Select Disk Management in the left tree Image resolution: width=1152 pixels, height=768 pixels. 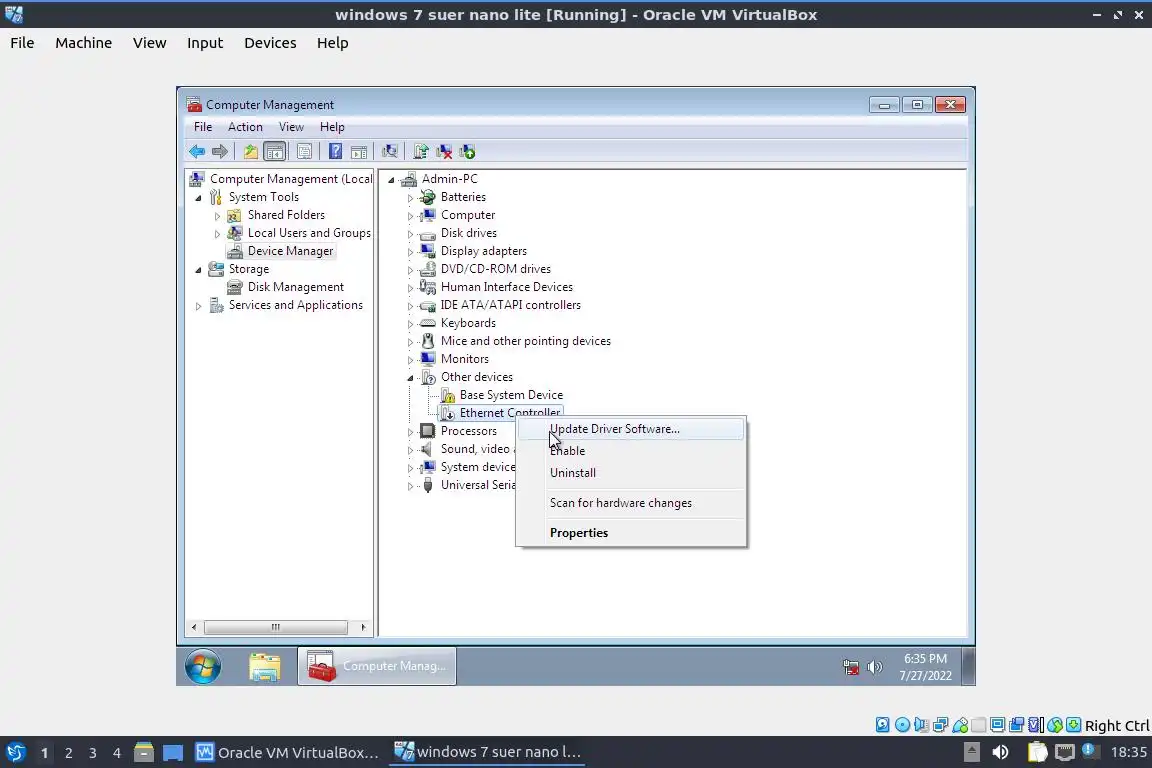(x=295, y=287)
